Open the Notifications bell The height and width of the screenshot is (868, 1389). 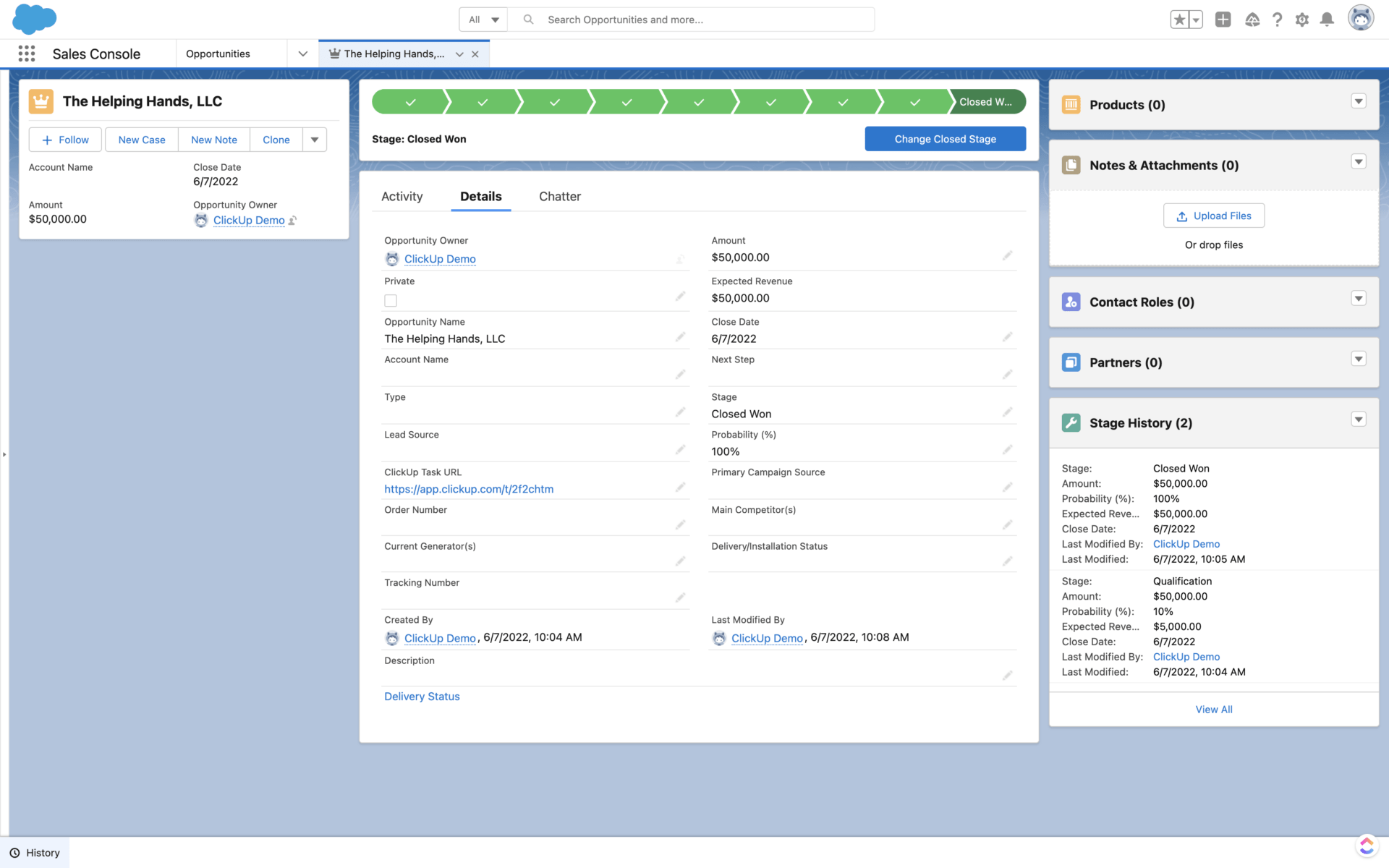pos(1326,20)
